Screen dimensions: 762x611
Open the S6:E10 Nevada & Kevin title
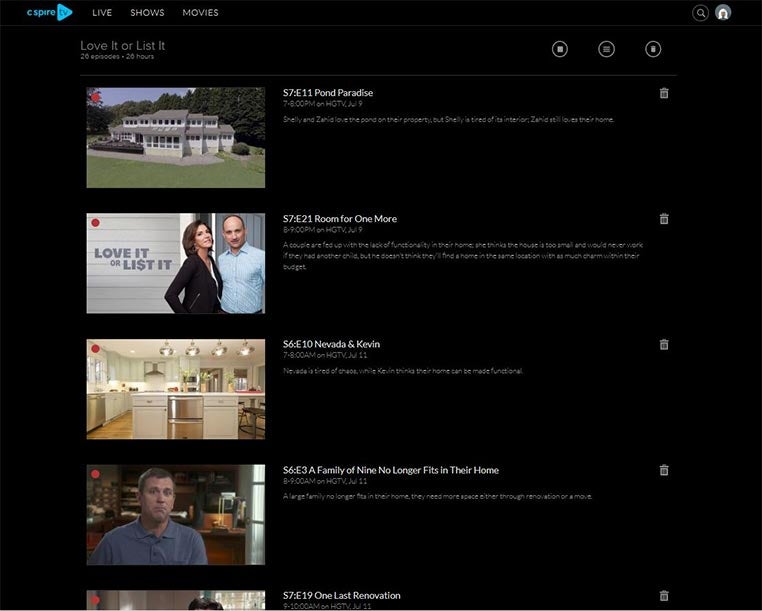click(331, 344)
